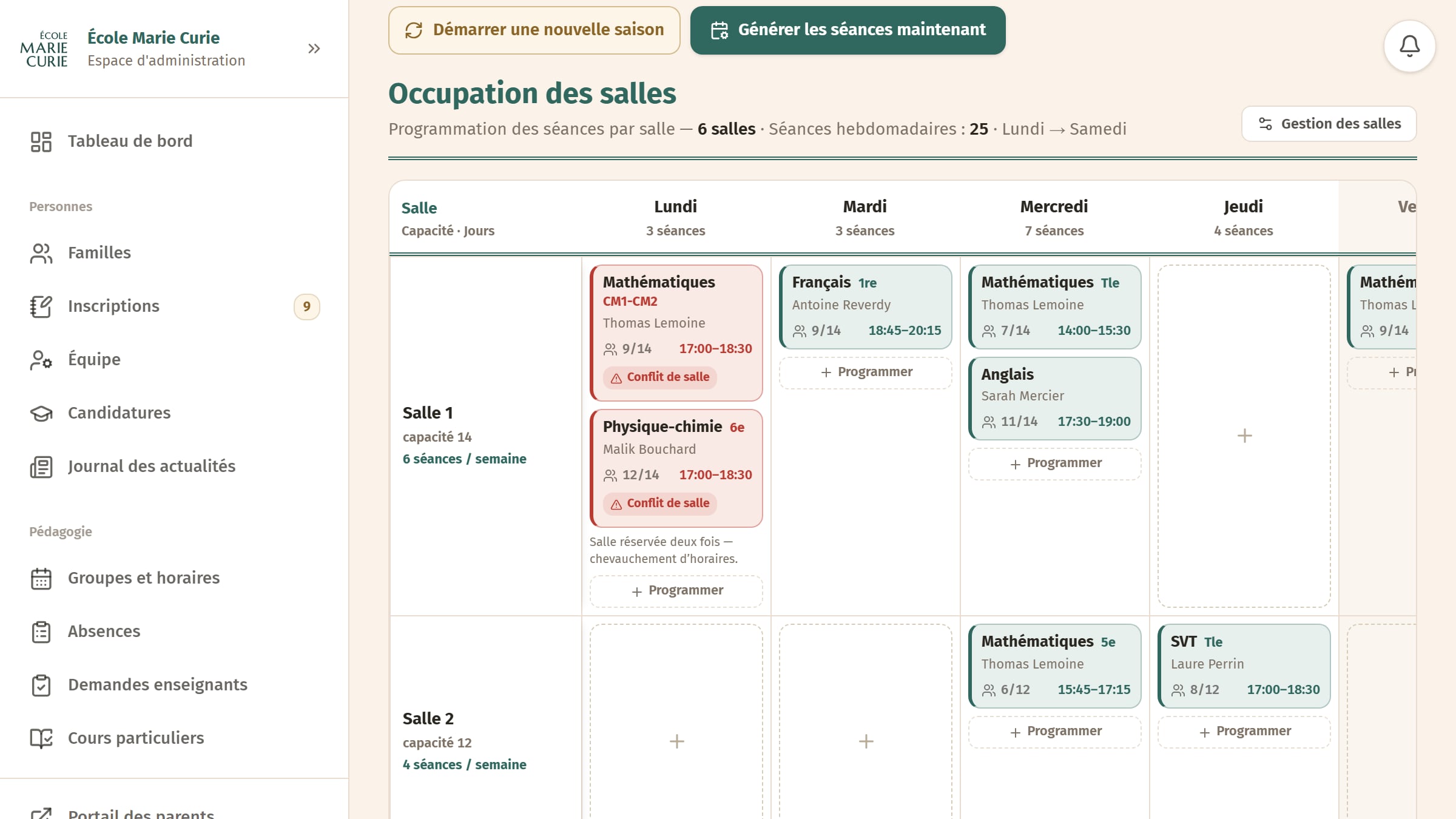
Task: Click the Demandes enseignants check icon
Action: point(41,685)
